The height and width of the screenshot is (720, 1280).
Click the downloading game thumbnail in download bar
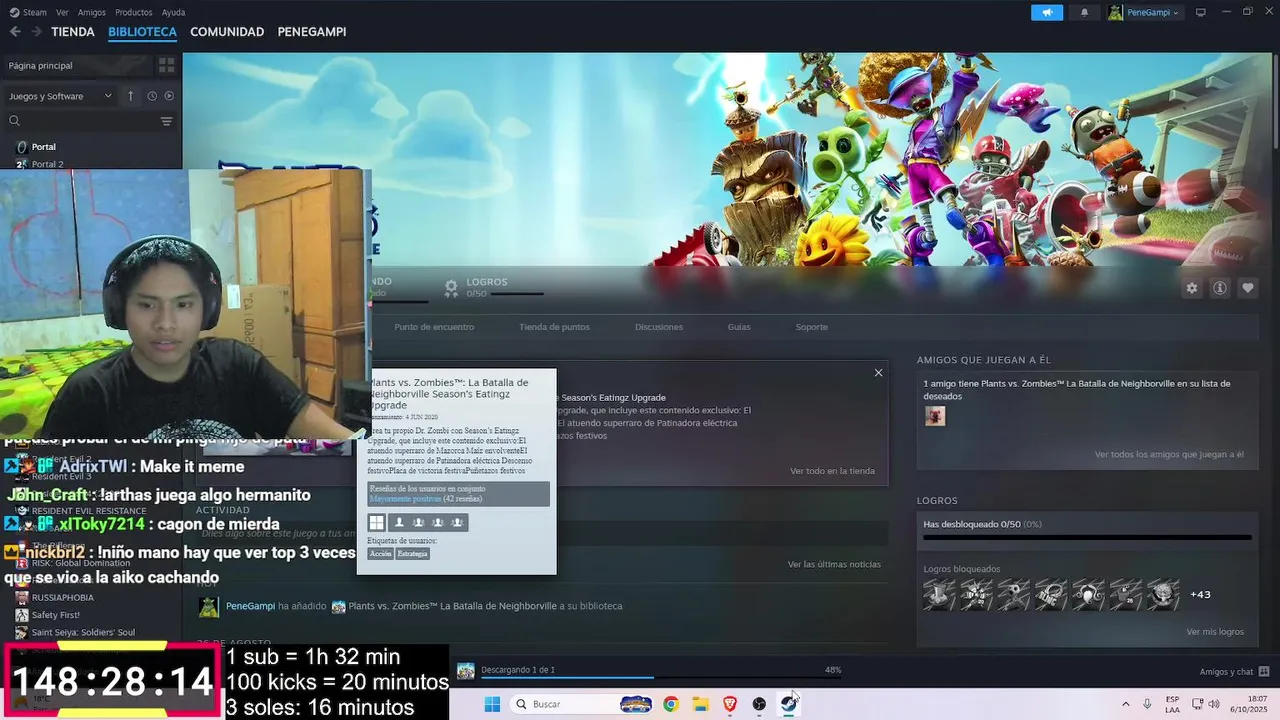(466, 671)
